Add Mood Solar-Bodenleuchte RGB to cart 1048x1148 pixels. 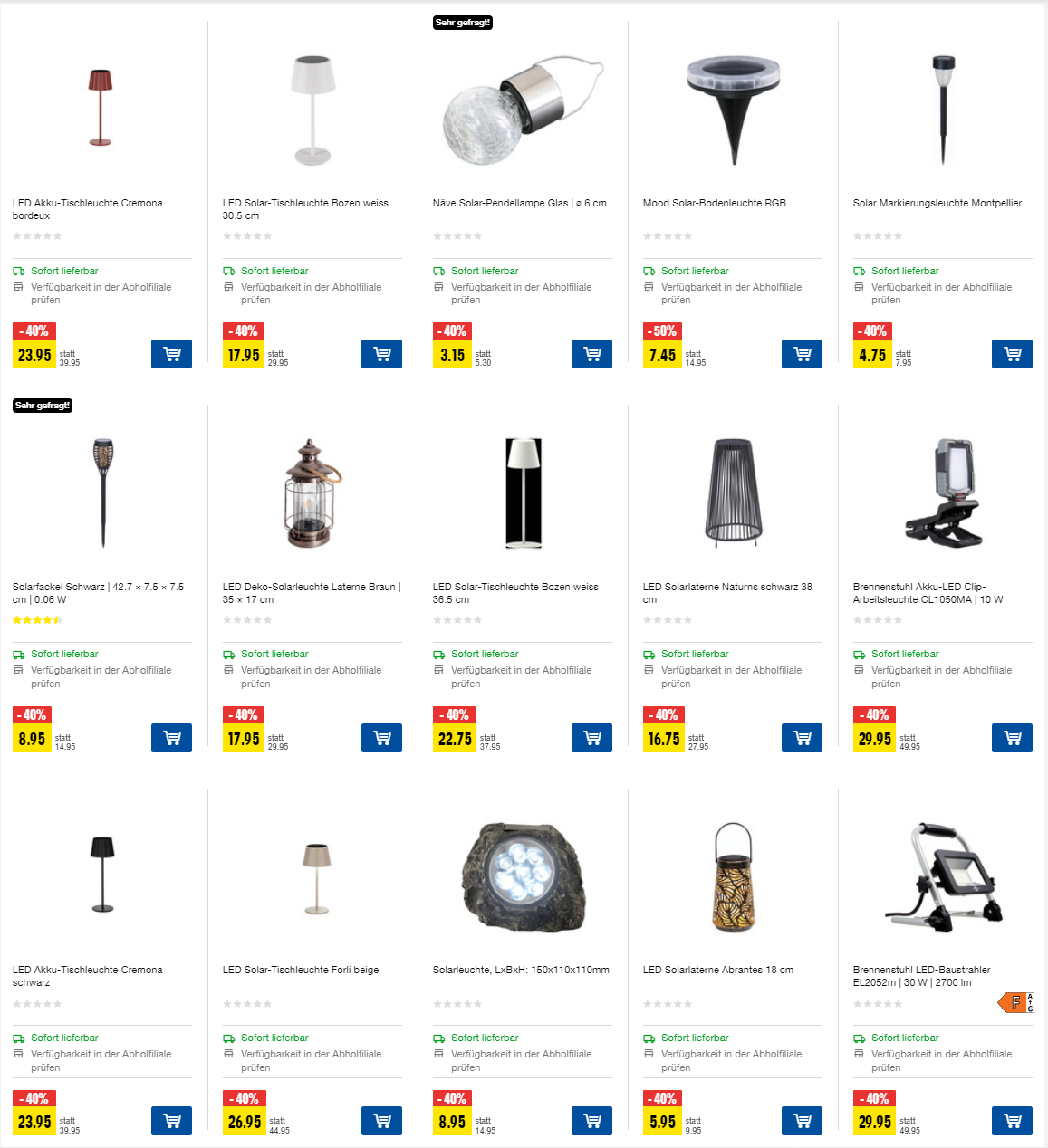coord(802,354)
